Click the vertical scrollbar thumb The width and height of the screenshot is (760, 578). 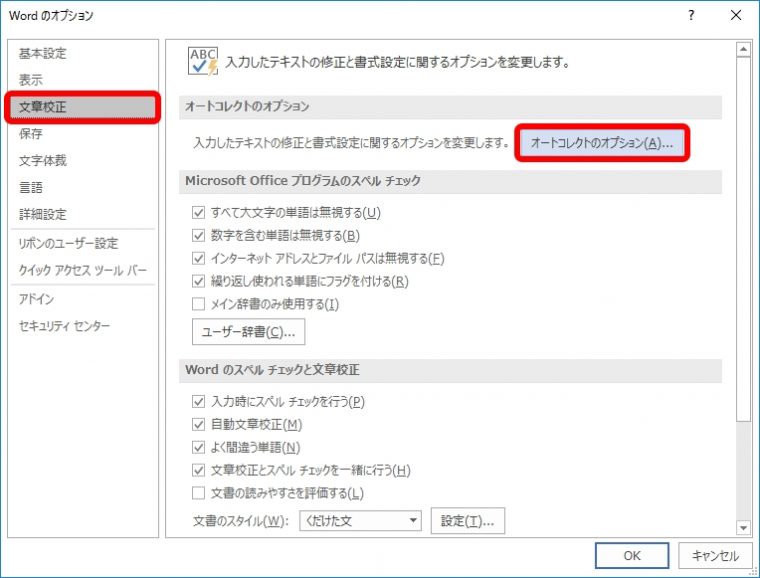click(x=743, y=239)
